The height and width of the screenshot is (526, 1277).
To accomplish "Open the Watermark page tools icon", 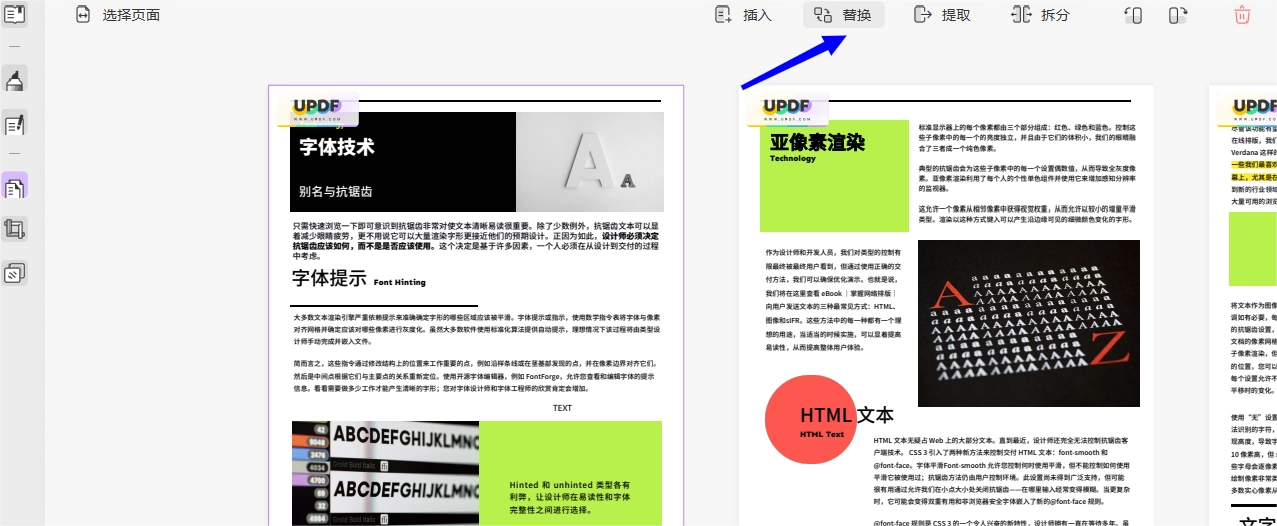I will (15, 272).
